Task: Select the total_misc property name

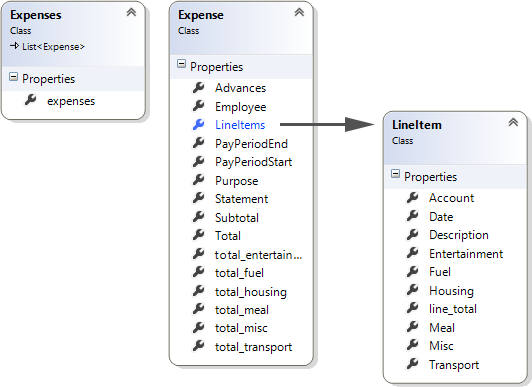Action: coord(241,328)
